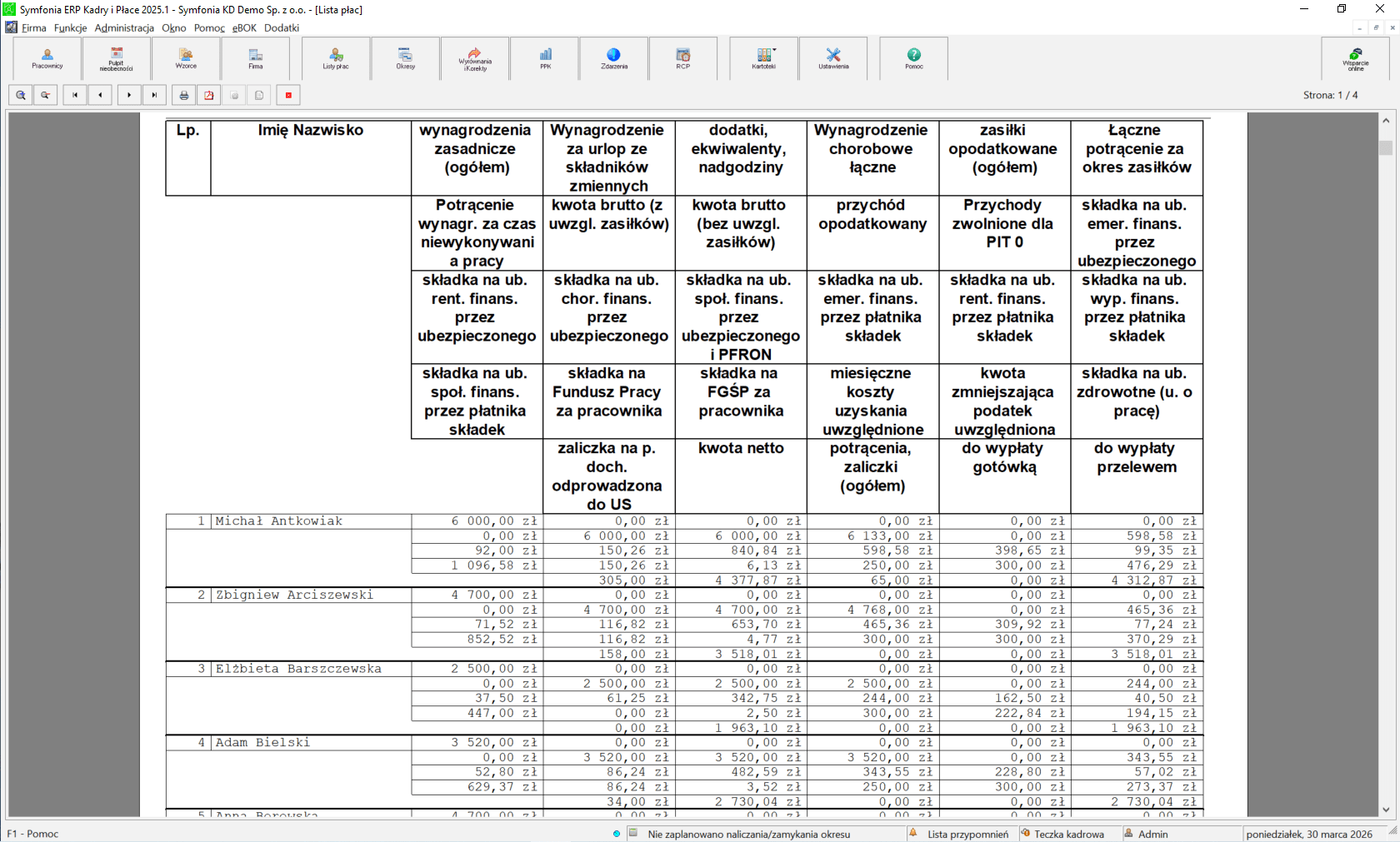Open the Okresy toolbar icon
The height and width of the screenshot is (842, 1400).
405,58
